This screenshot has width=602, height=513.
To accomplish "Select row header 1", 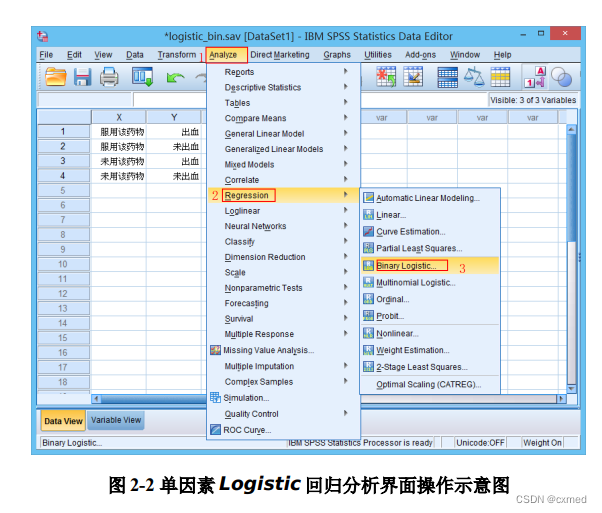I will click(63, 131).
